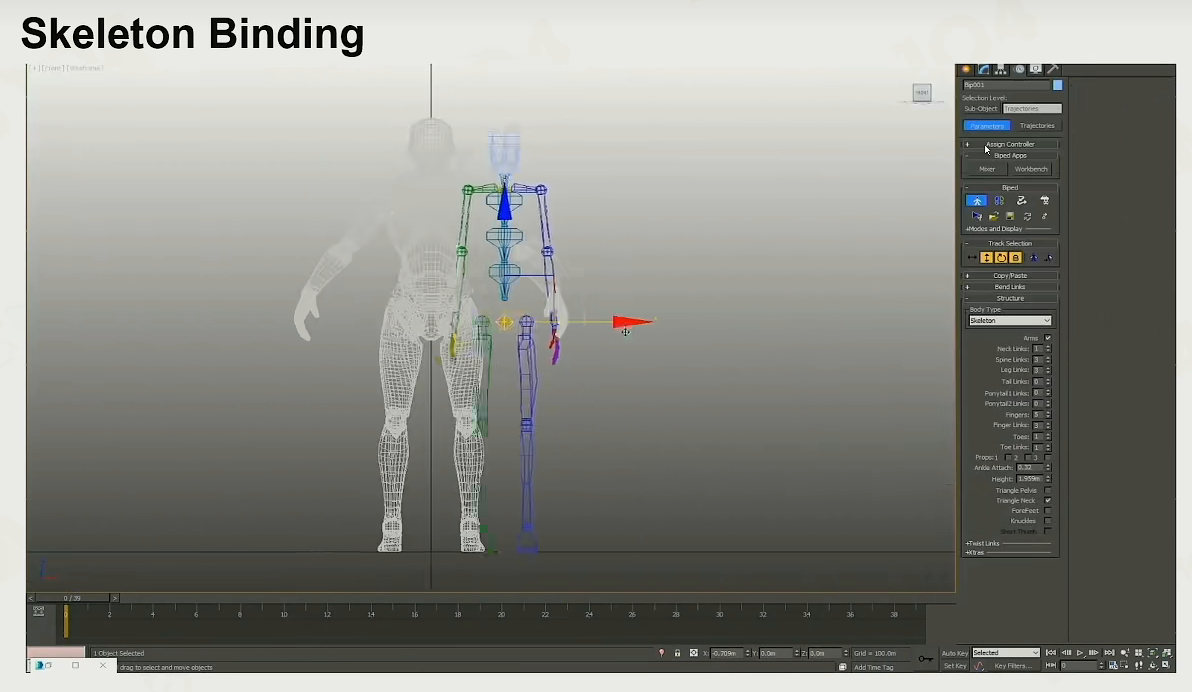Open the Hierarchy command panel tab

click(x=1001, y=69)
